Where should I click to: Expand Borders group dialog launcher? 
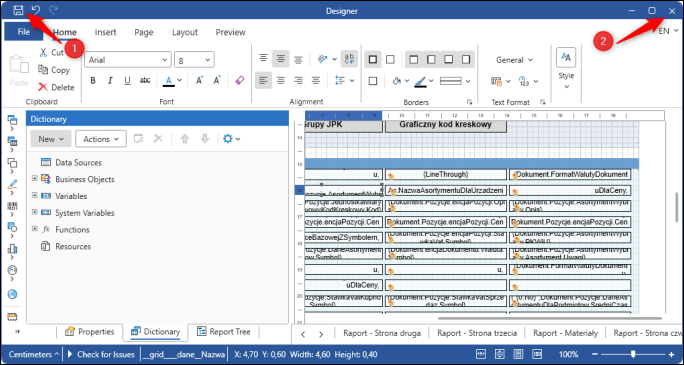point(469,102)
